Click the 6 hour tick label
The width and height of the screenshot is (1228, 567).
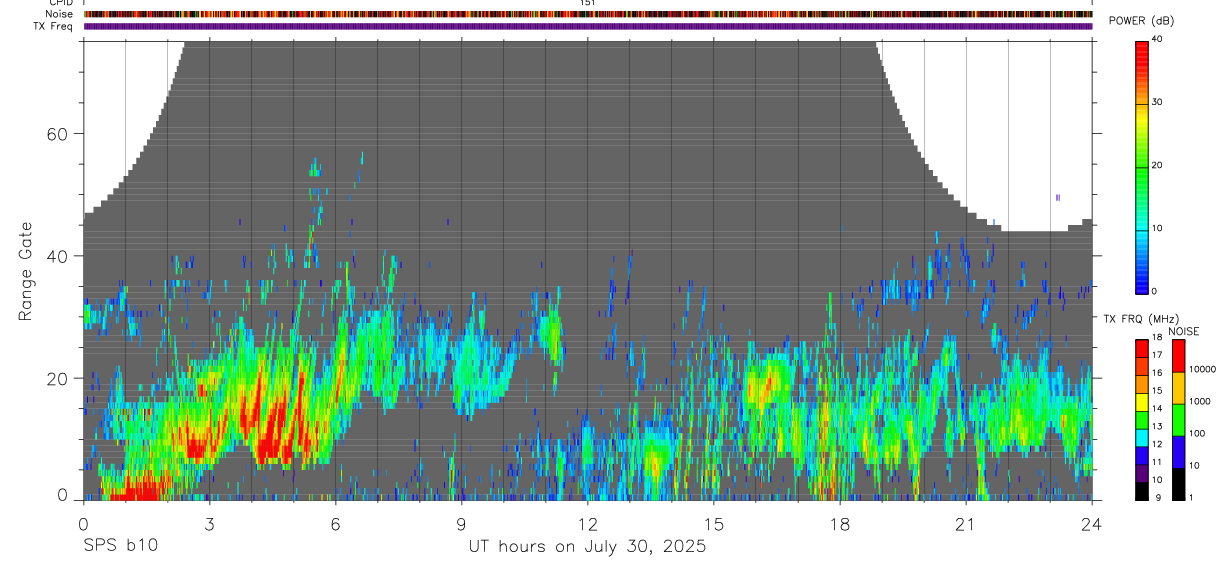click(335, 524)
